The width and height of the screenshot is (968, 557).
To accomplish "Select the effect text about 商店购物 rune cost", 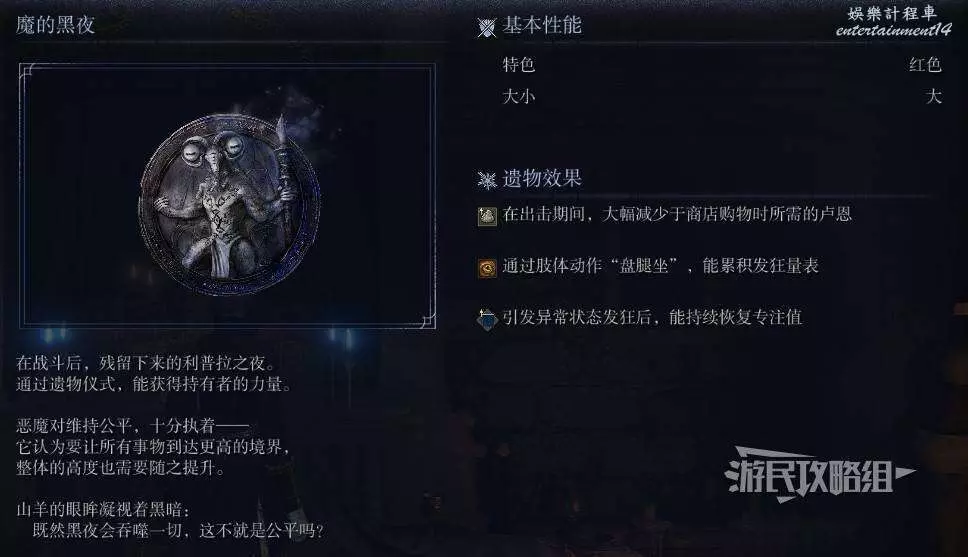I will 677,214.
